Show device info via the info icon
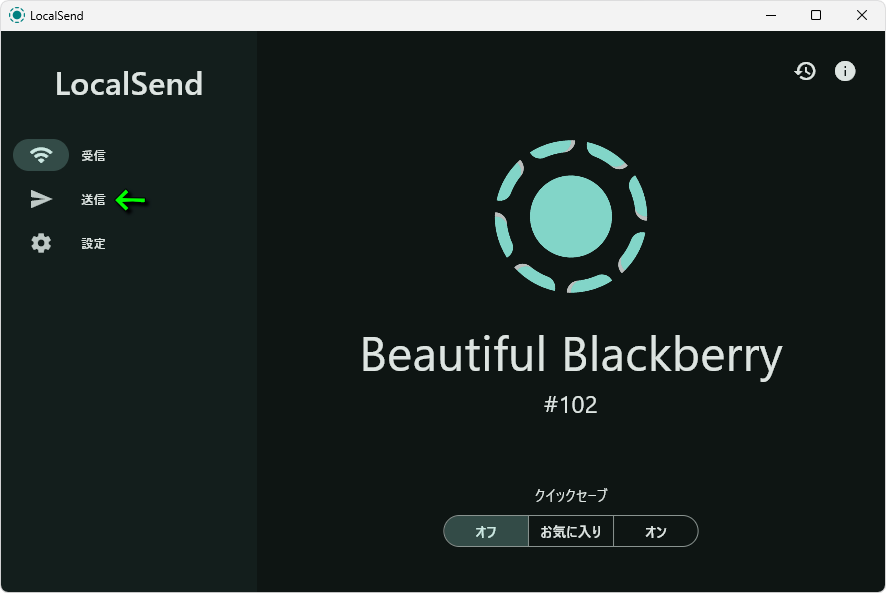 pyautogui.click(x=845, y=71)
